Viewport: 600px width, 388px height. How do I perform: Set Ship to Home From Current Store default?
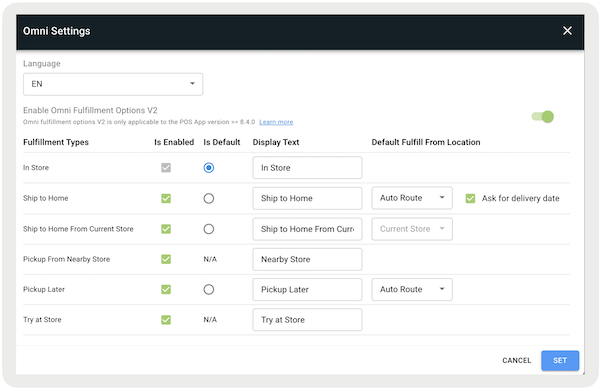209,229
